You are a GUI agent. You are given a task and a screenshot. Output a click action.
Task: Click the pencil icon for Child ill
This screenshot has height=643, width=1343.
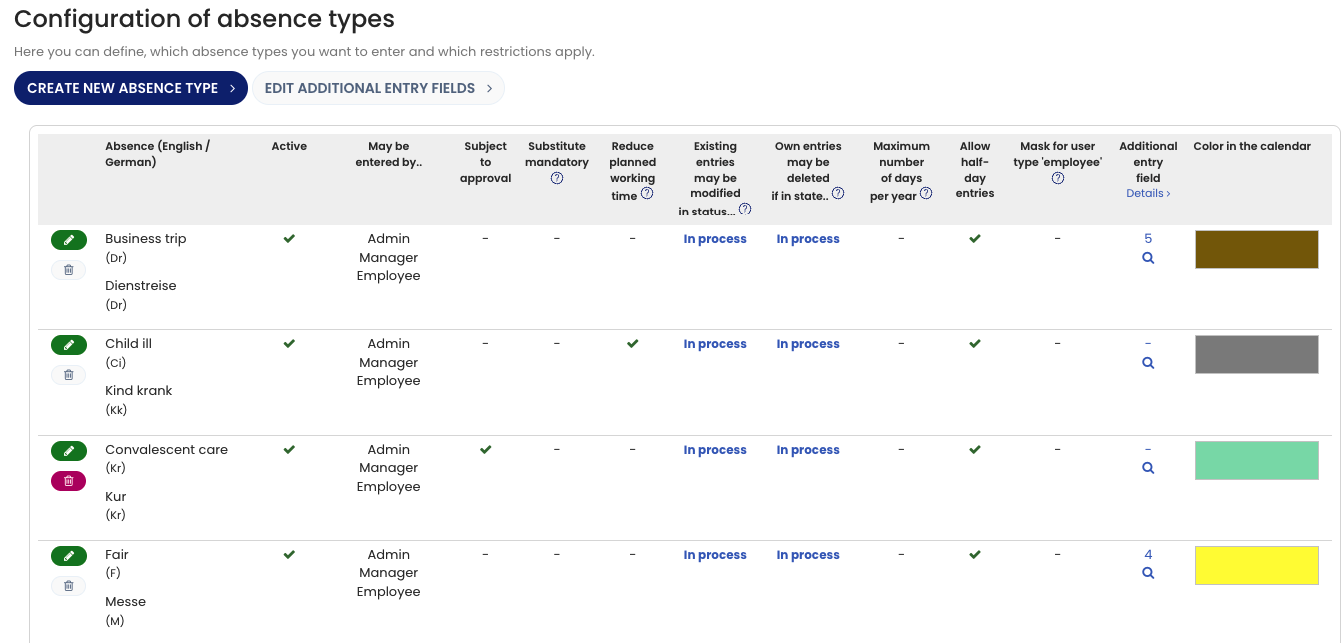pos(68,345)
